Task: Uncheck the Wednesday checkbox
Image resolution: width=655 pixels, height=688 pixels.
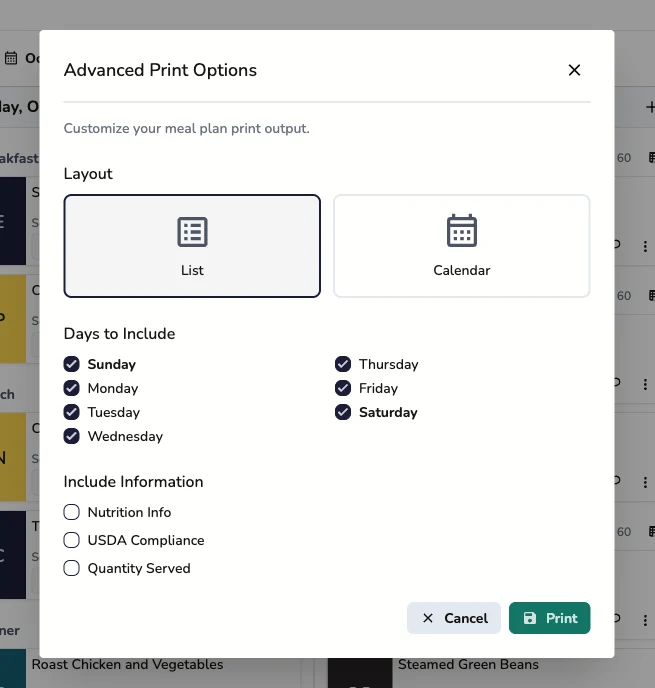Action: (x=72, y=436)
